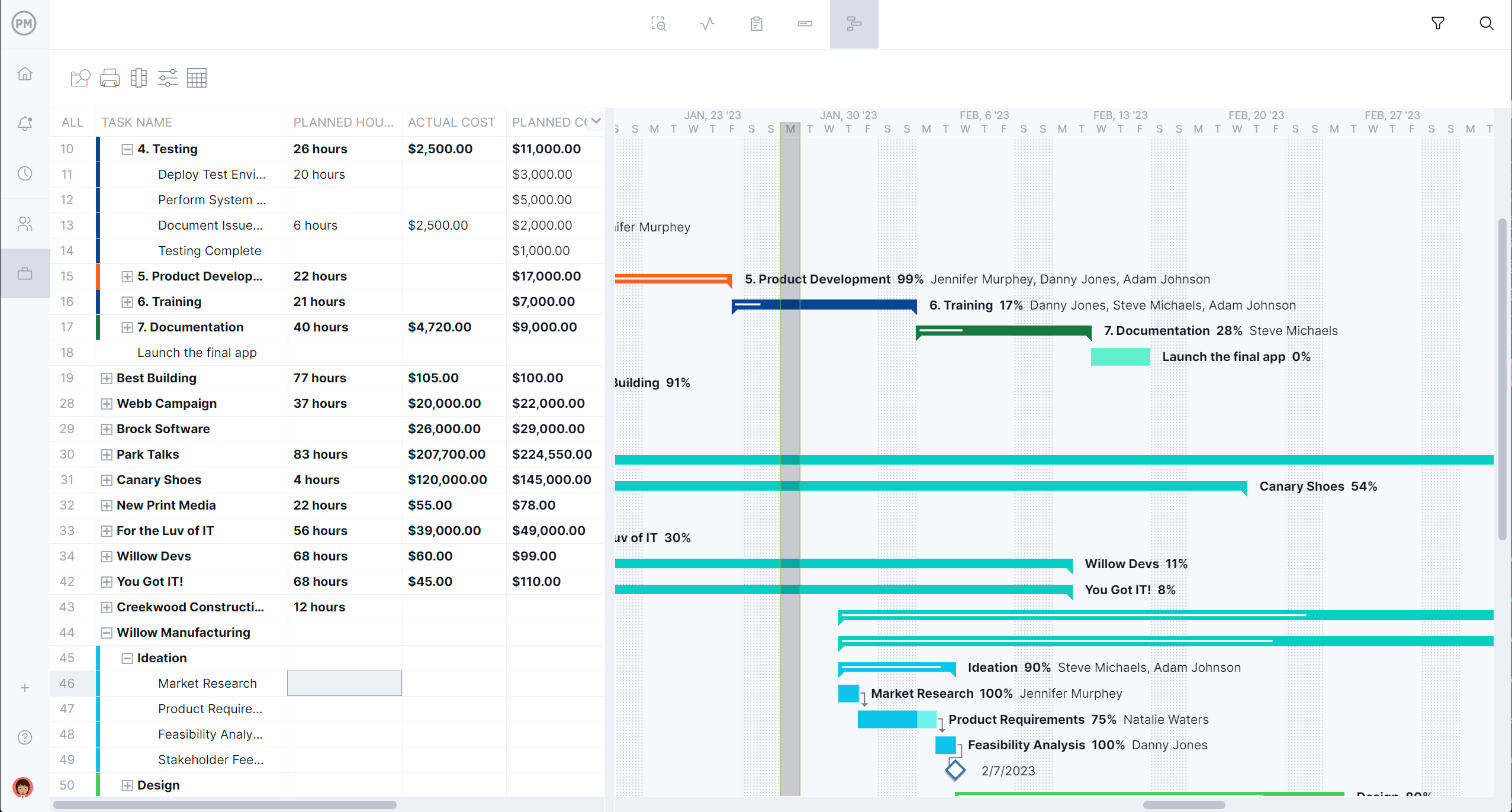The height and width of the screenshot is (812, 1512).
Task: Click the ALL column header
Action: [x=72, y=123]
